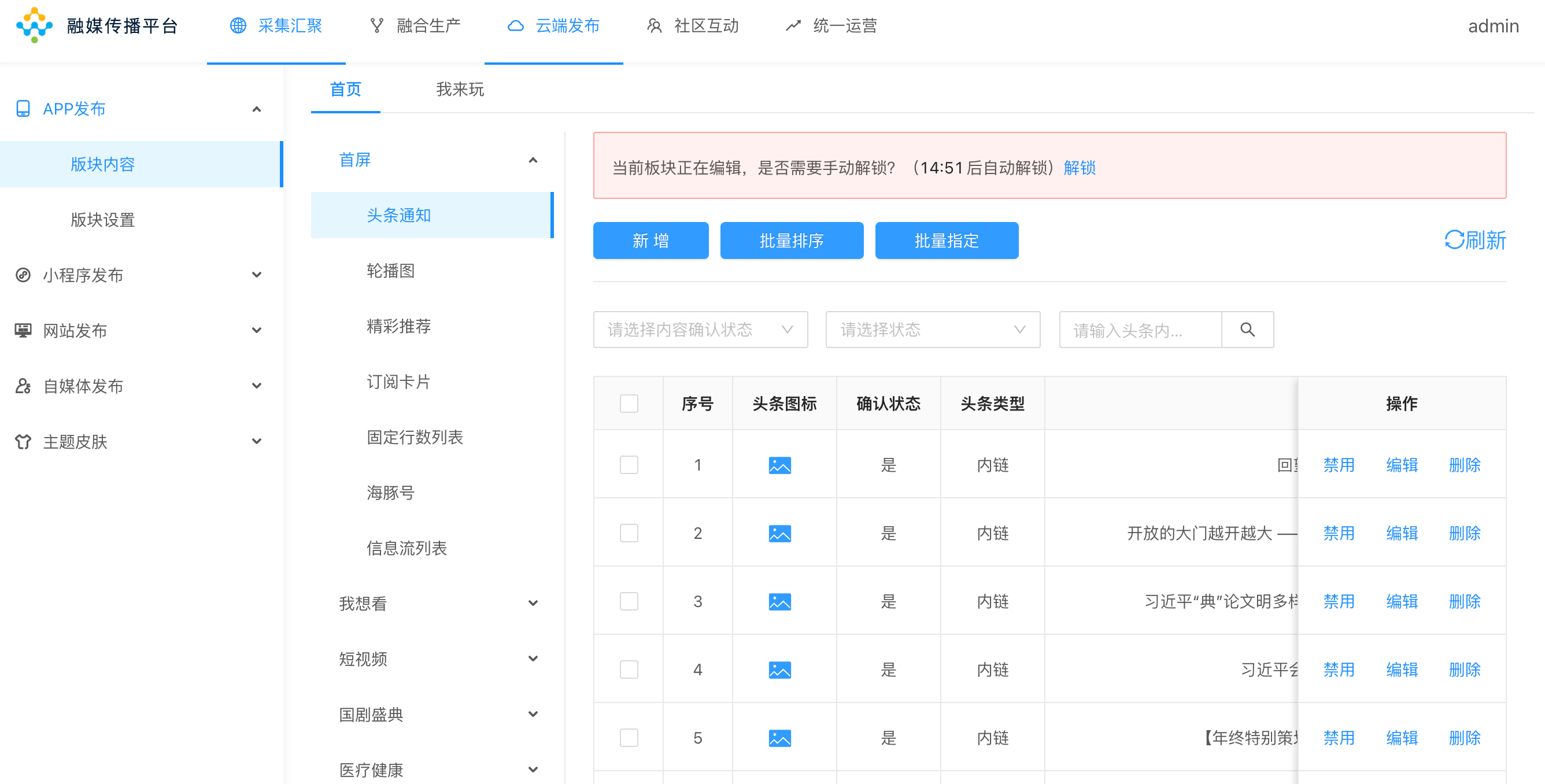Expand the 医疗健康 section chevron

pyautogui.click(x=533, y=770)
